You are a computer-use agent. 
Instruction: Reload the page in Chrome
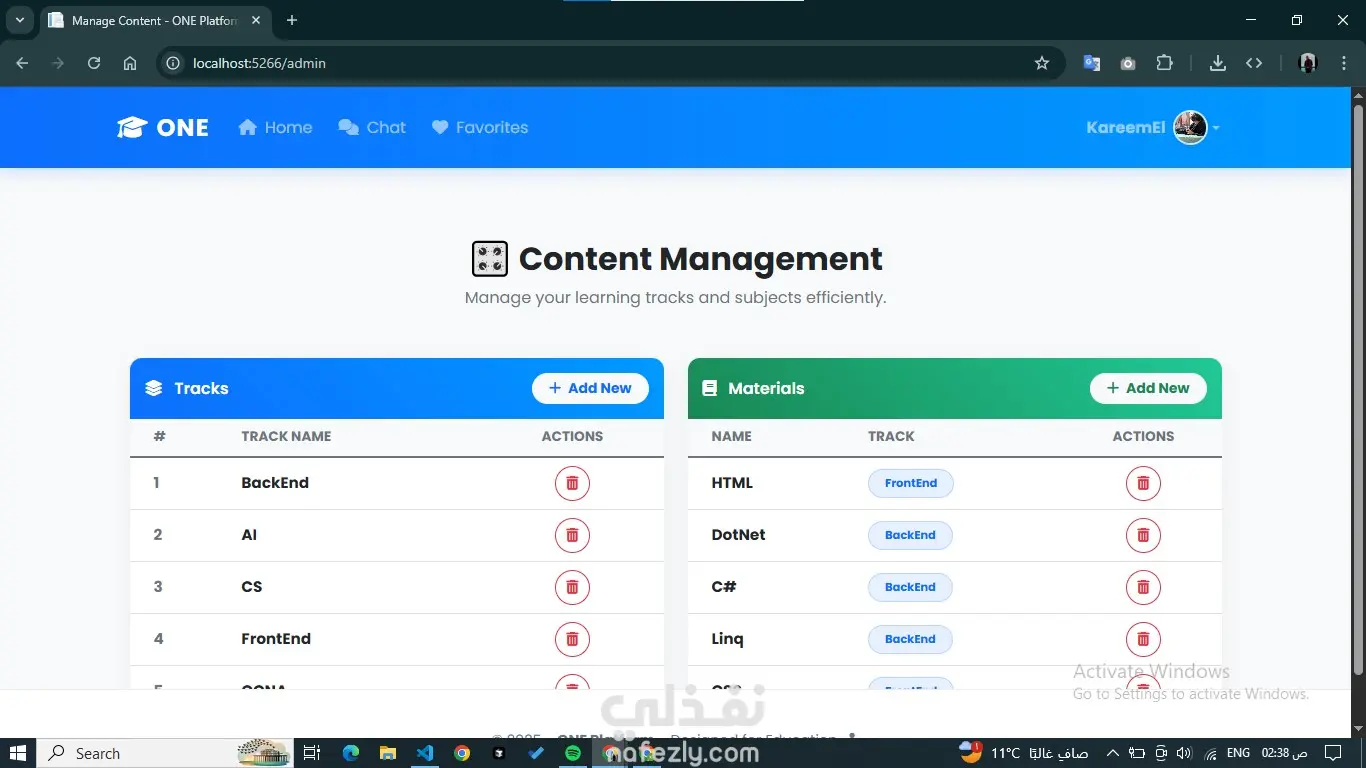(x=94, y=63)
